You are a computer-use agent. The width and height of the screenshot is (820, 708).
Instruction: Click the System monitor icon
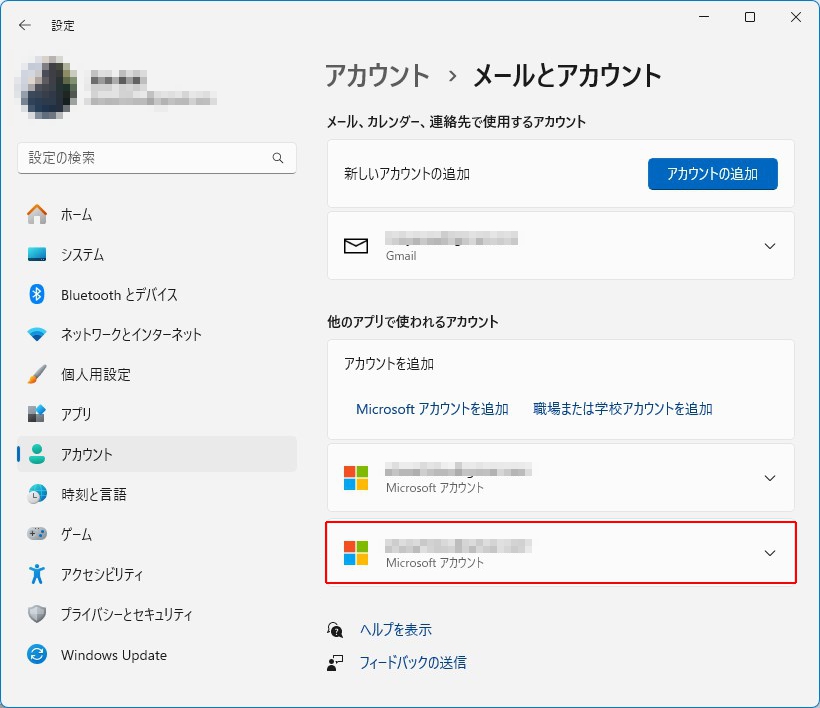point(37,254)
